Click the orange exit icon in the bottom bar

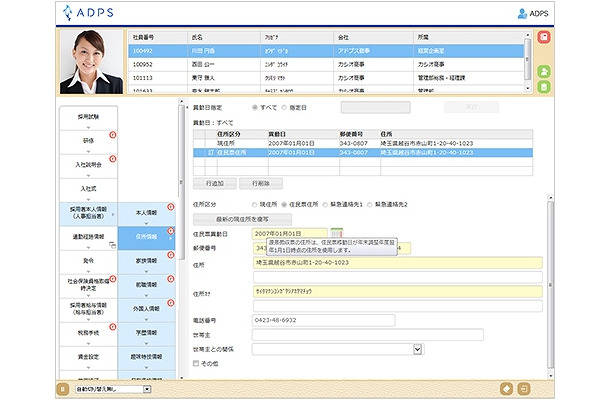pyautogui.click(x=524, y=388)
